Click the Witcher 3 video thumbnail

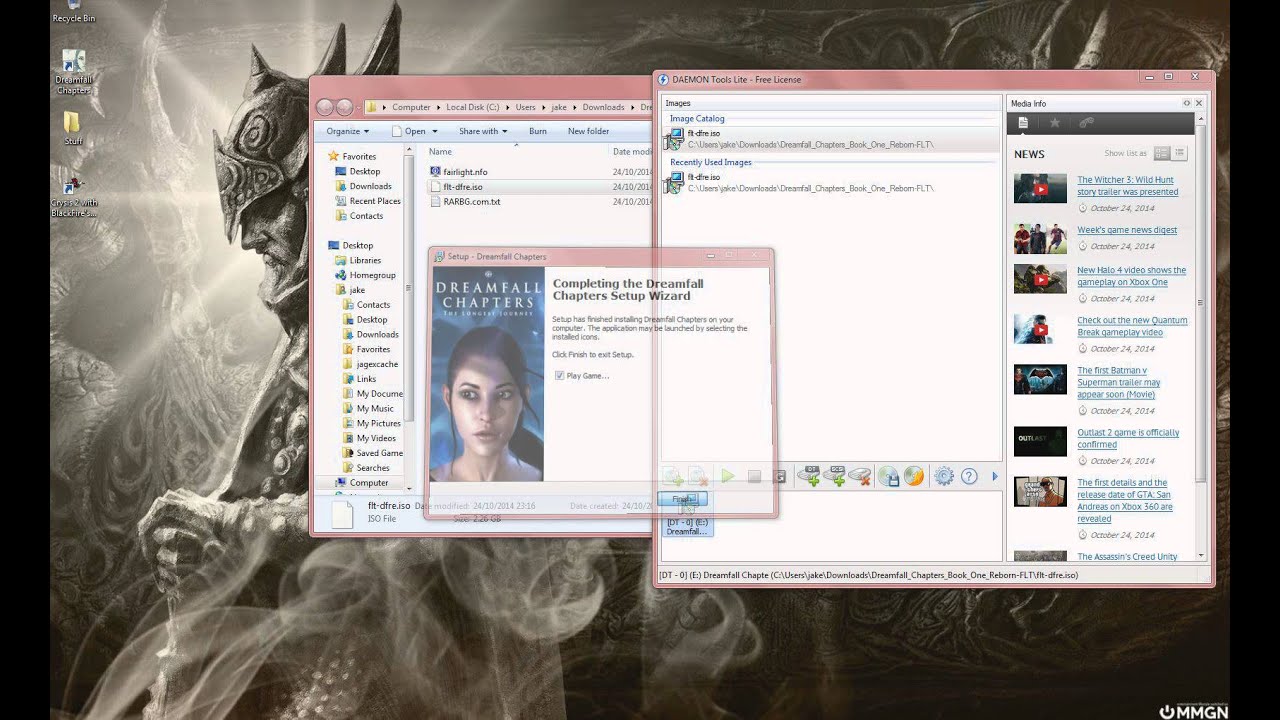(1040, 188)
